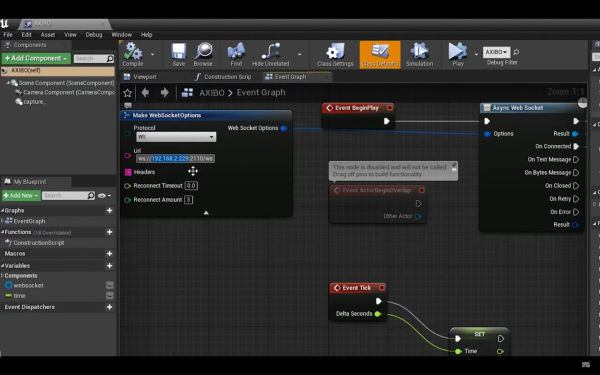Add a new variable with plus icon

[109, 266]
